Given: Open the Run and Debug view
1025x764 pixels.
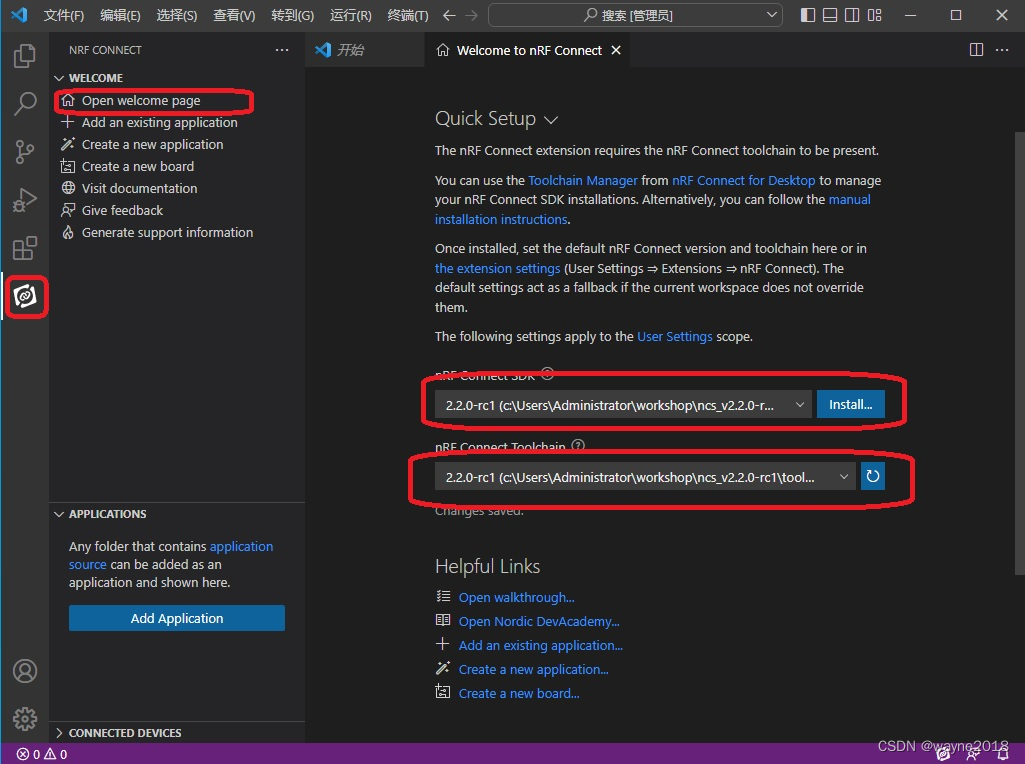Looking at the screenshot, I should tap(25, 200).
